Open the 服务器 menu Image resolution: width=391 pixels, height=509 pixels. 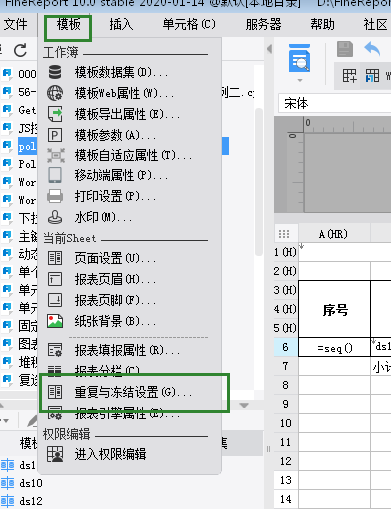coord(263,24)
